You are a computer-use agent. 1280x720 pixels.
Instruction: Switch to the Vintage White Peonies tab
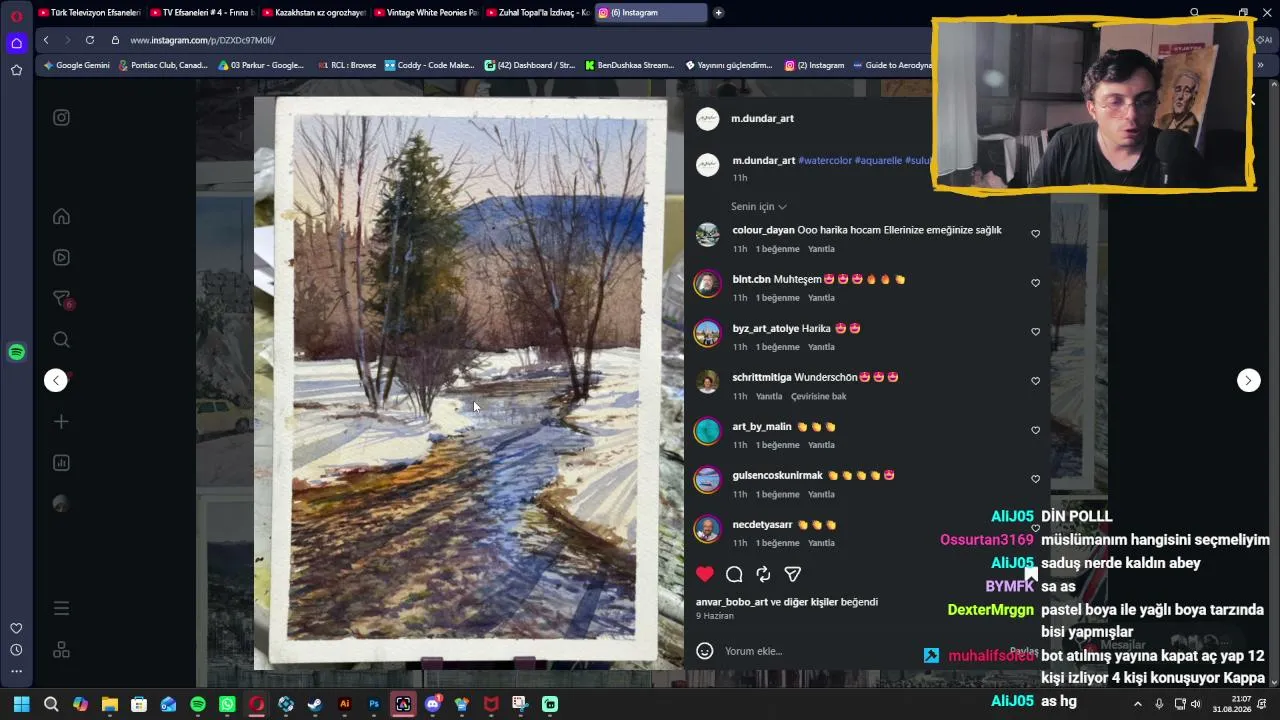point(425,13)
